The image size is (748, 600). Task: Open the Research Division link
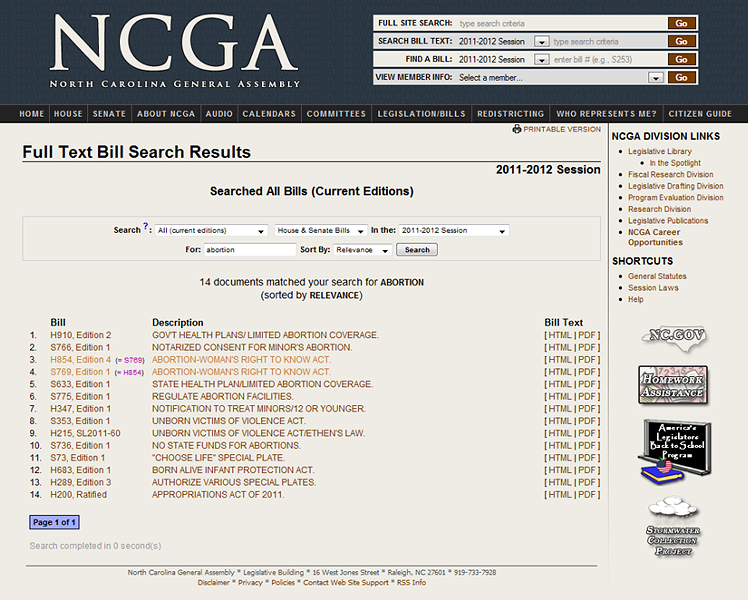(x=659, y=209)
